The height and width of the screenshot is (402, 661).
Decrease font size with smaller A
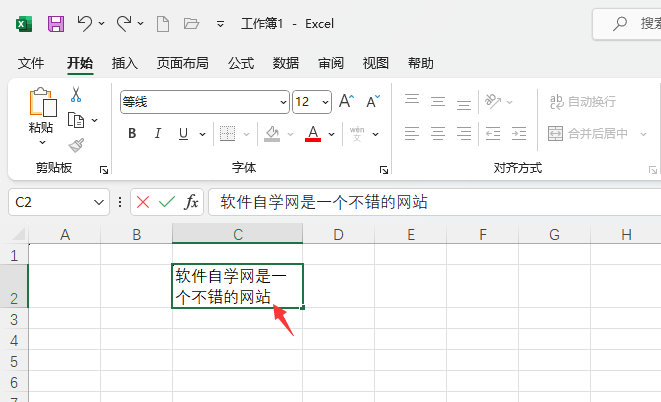[373, 102]
